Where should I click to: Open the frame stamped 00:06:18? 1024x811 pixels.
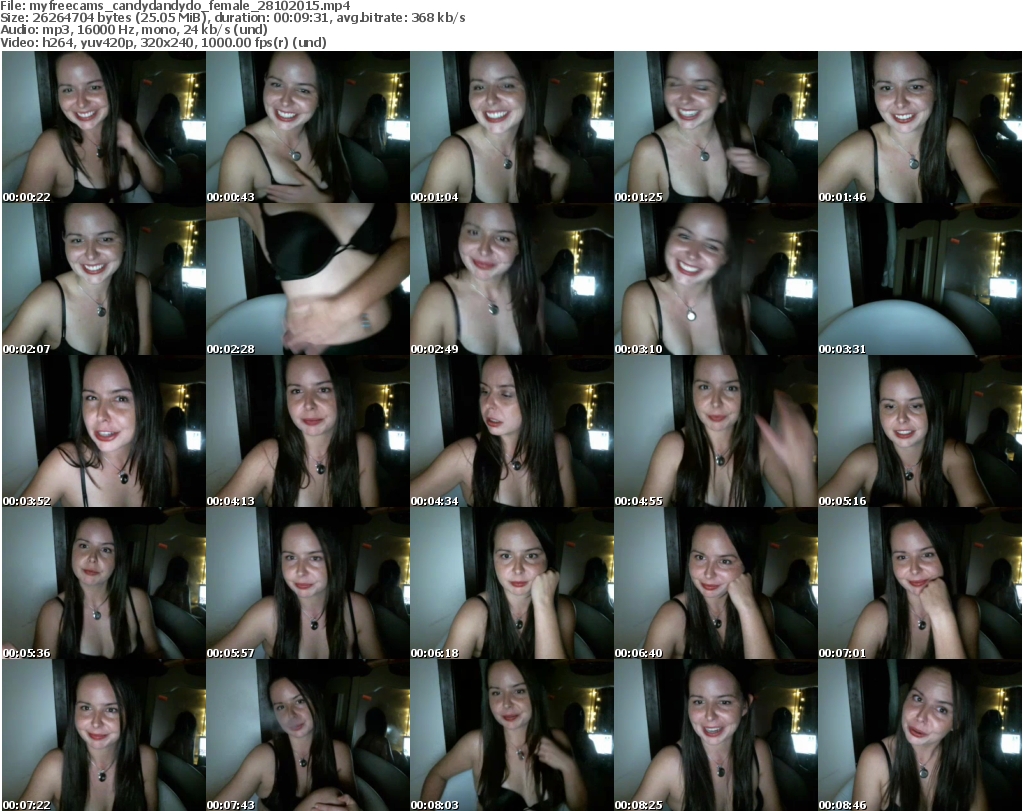coord(511,584)
